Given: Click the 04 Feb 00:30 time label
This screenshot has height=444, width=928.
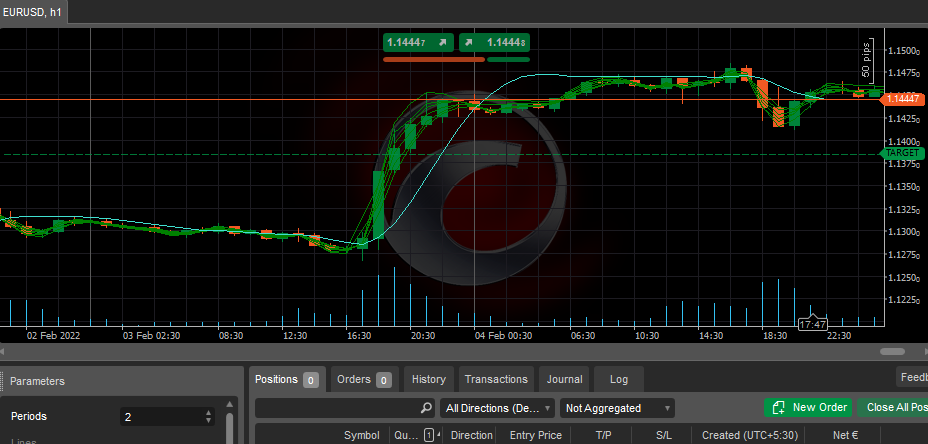Looking at the screenshot, I should [503, 336].
